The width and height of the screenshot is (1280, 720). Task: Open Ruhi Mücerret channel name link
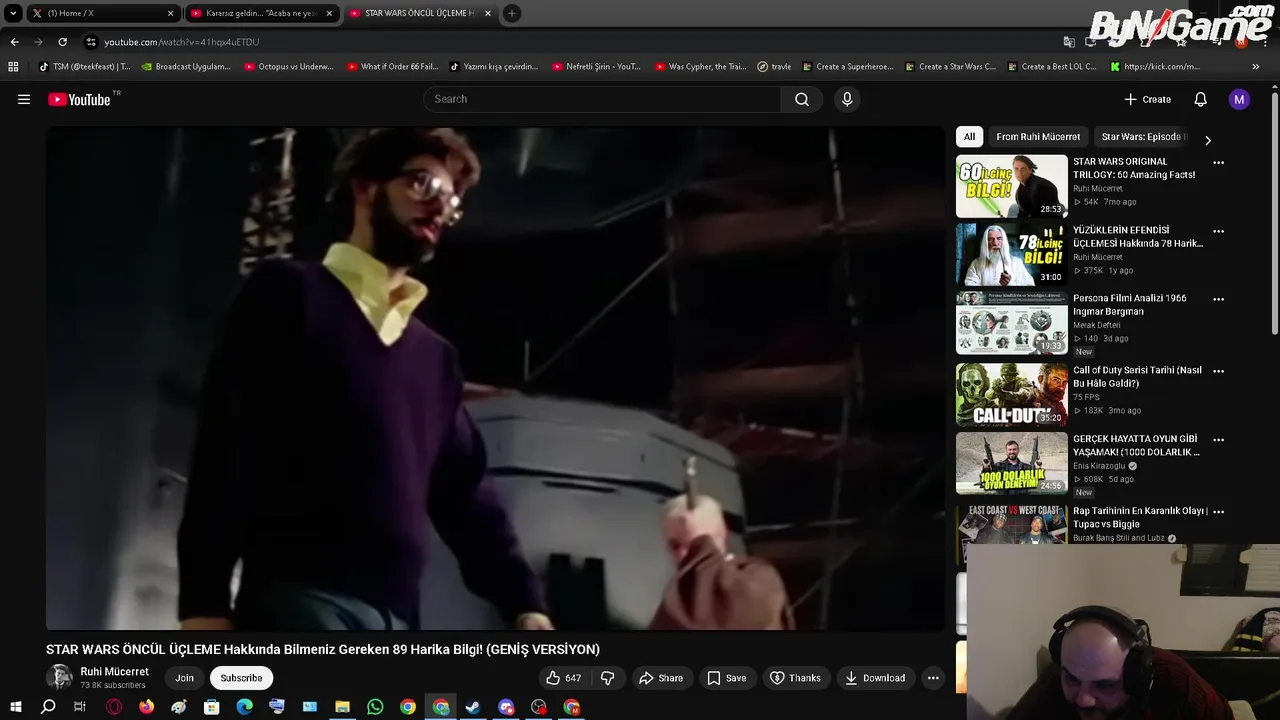click(x=115, y=672)
